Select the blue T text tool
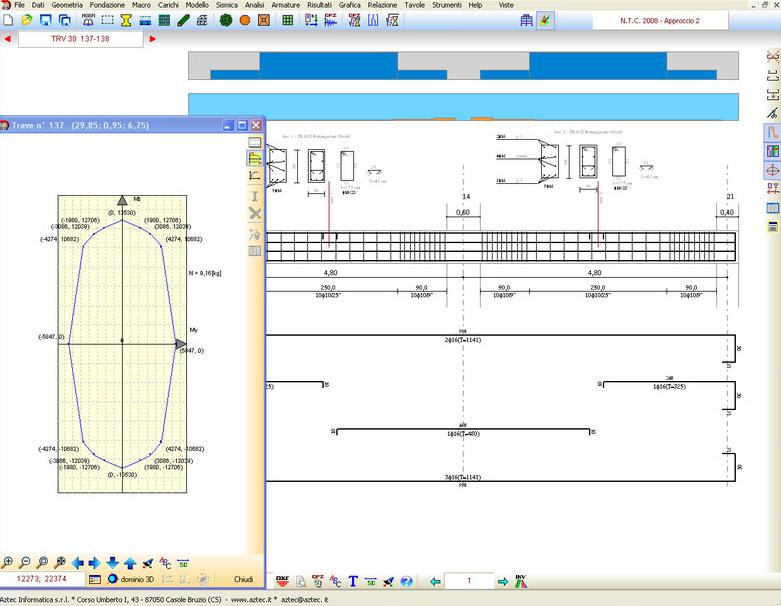 tap(353, 580)
